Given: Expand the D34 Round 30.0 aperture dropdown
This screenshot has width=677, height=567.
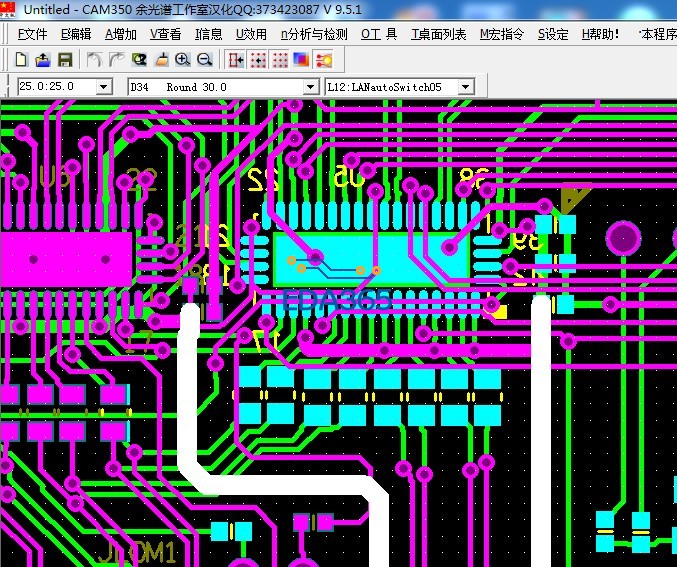Looking at the screenshot, I should coord(310,87).
